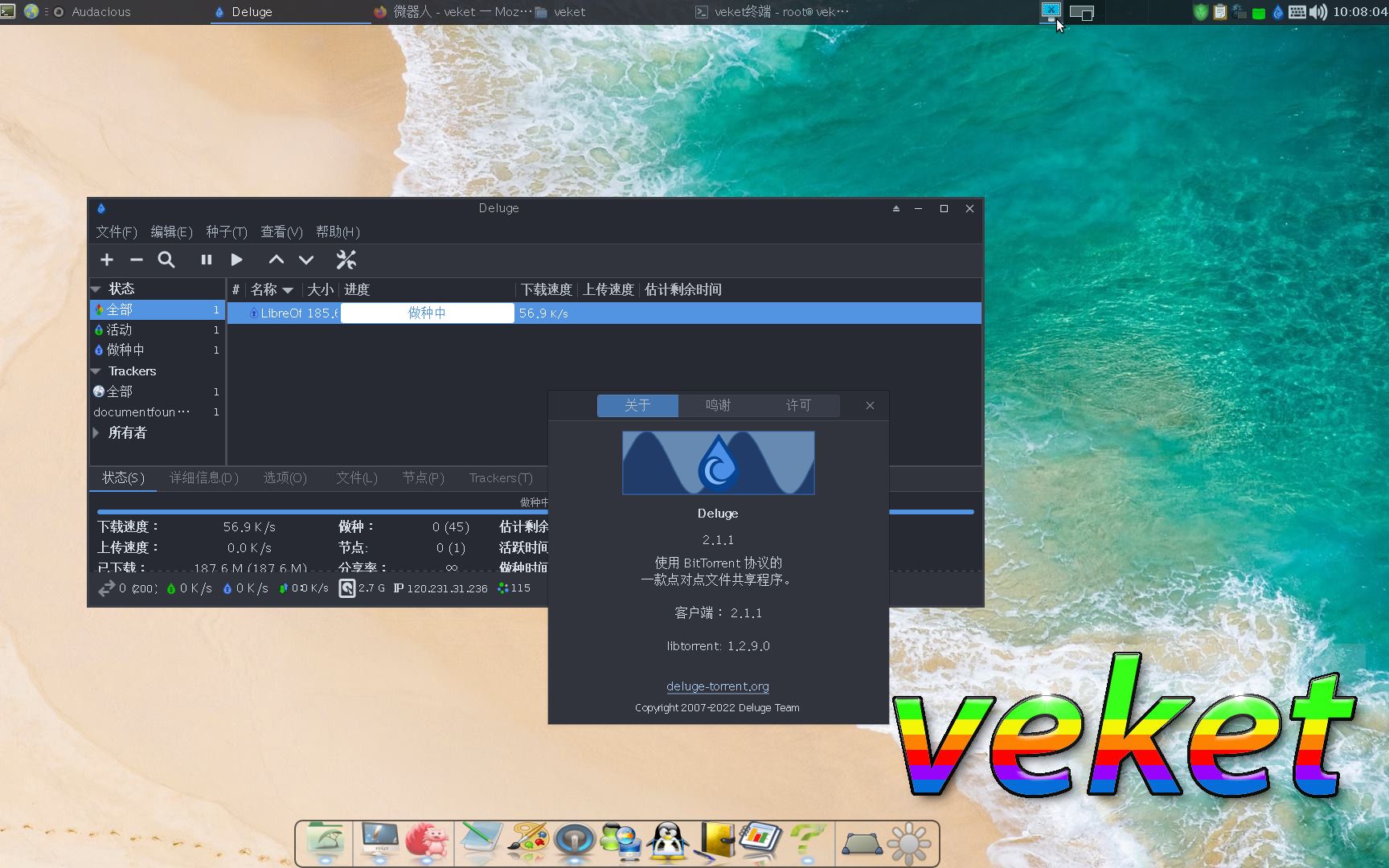Click the Remove torrent minus icon

point(137,260)
